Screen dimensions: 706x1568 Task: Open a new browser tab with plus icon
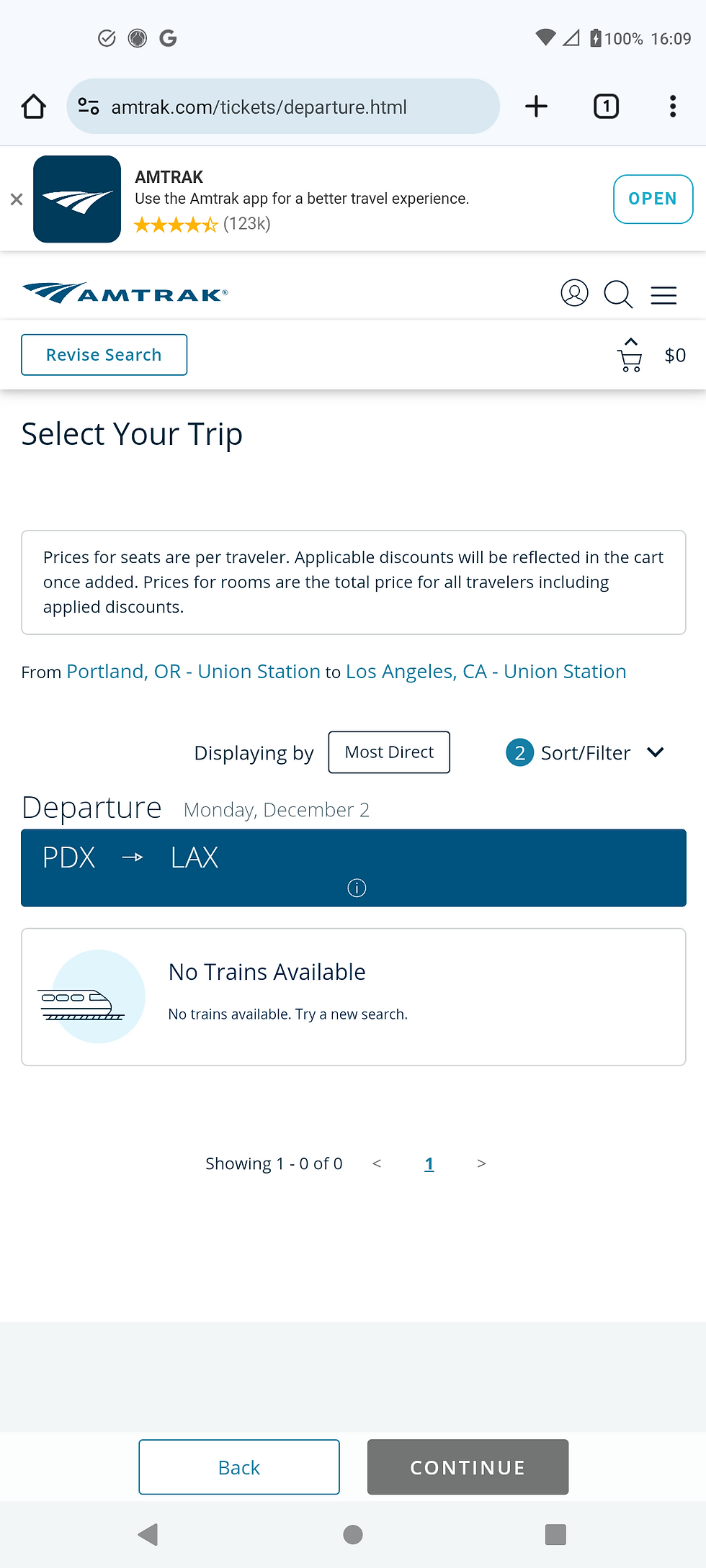click(x=536, y=107)
